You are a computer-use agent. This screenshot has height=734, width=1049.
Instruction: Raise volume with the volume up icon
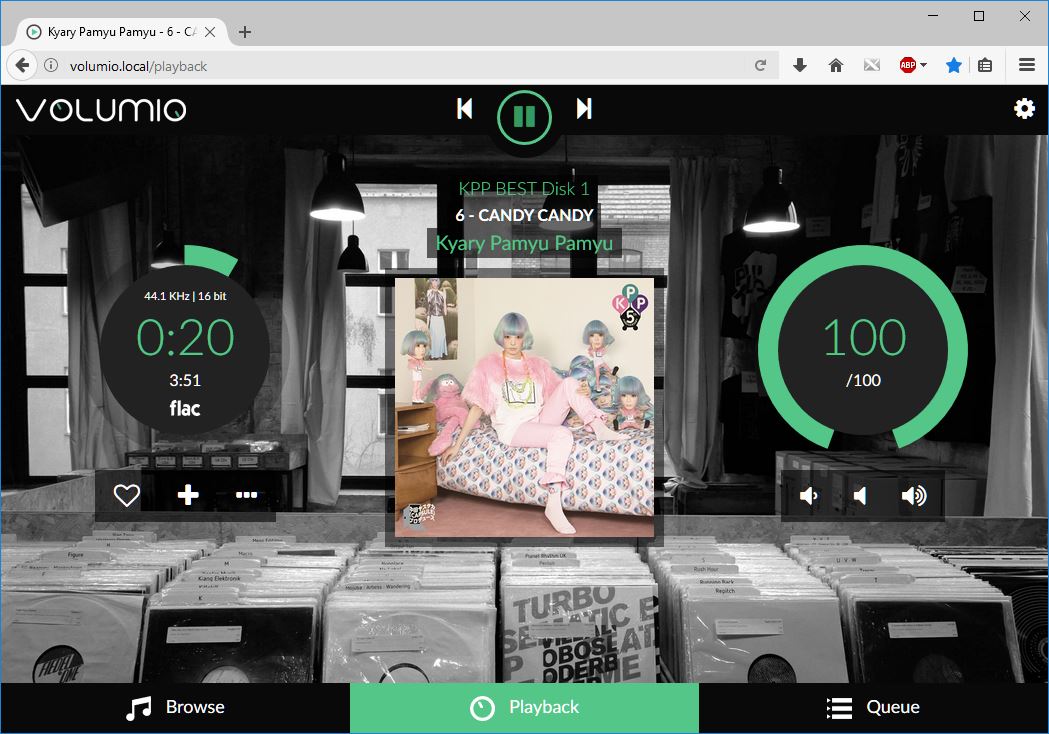(914, 496)
